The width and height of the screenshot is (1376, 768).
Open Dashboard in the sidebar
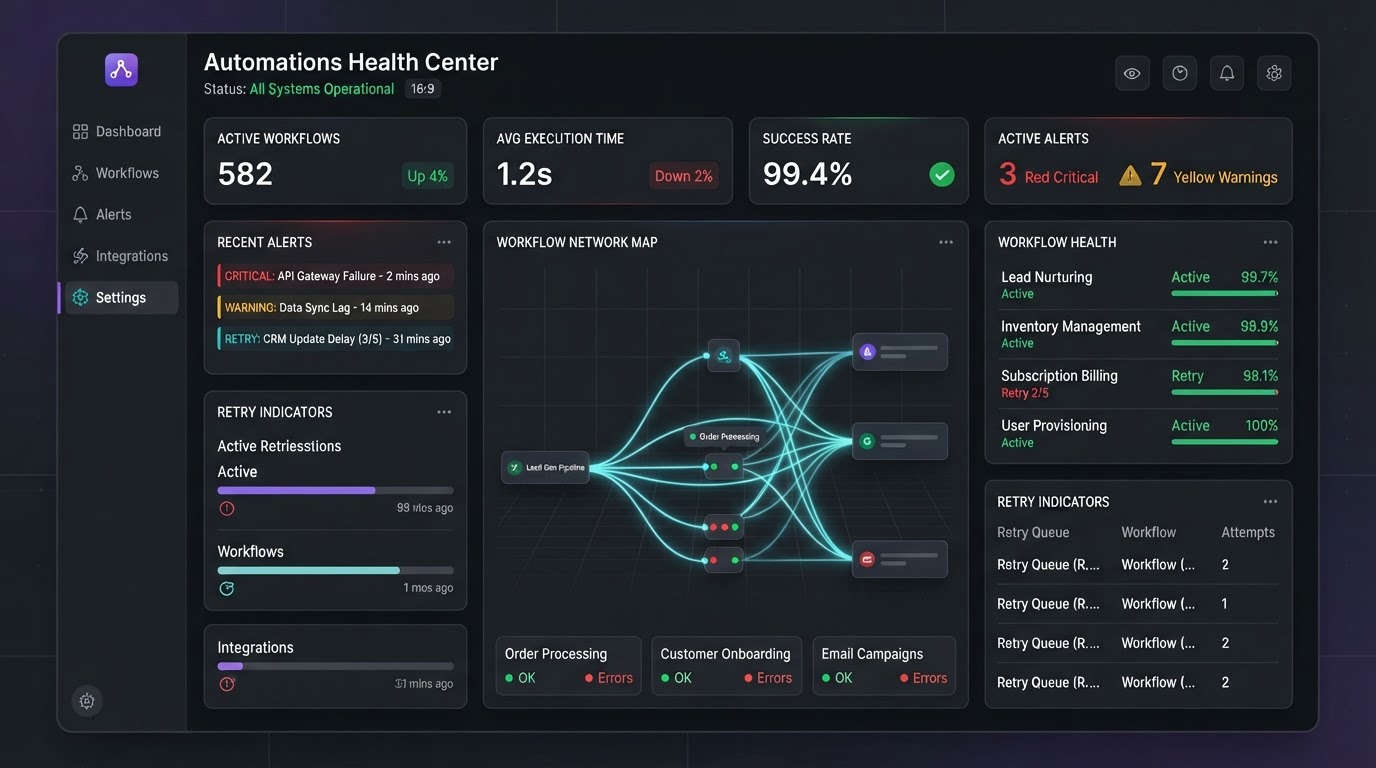pyautogui.click(x=117, y=132)
